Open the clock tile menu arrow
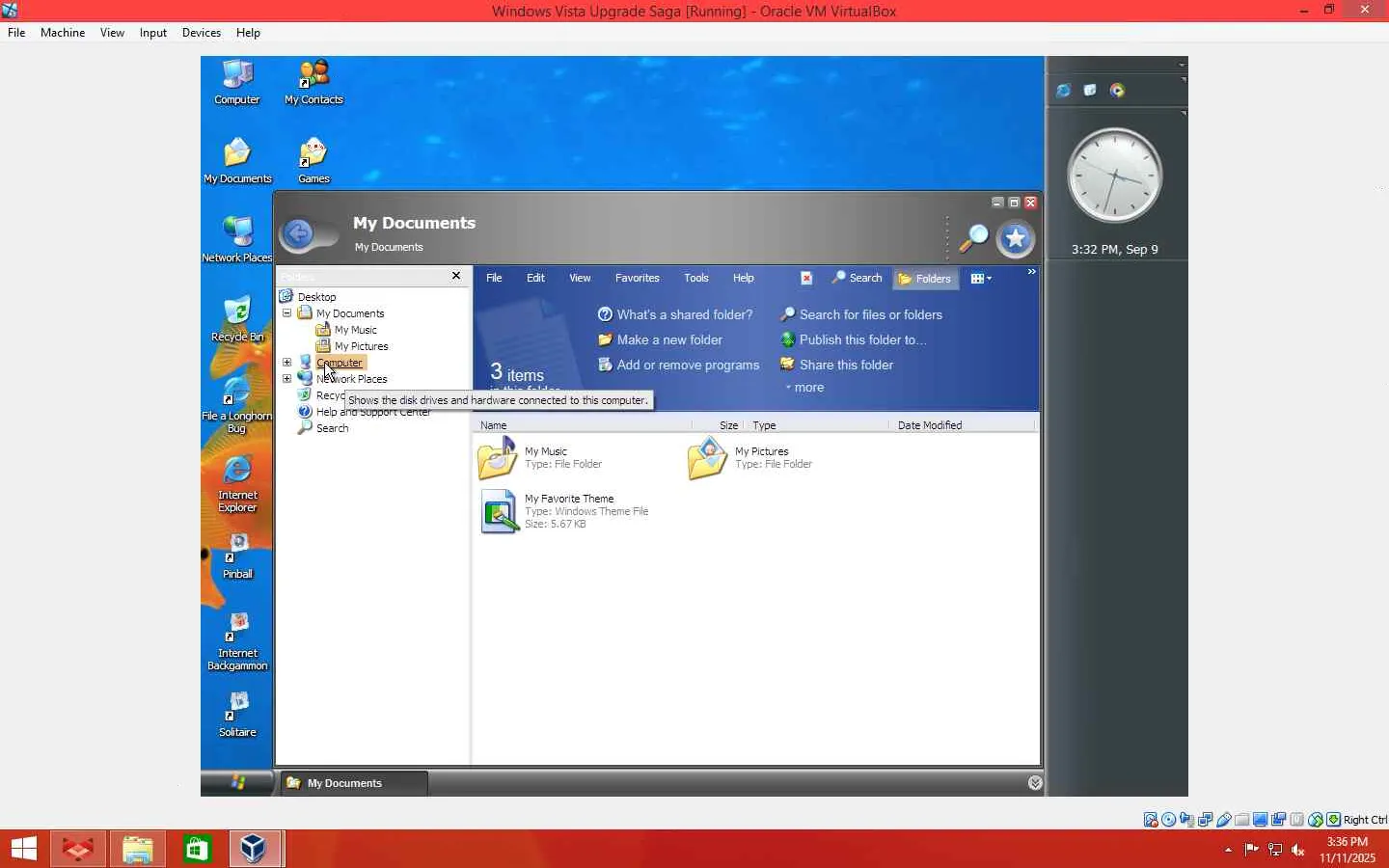 pyautogui.click(x=1183, y=114)
